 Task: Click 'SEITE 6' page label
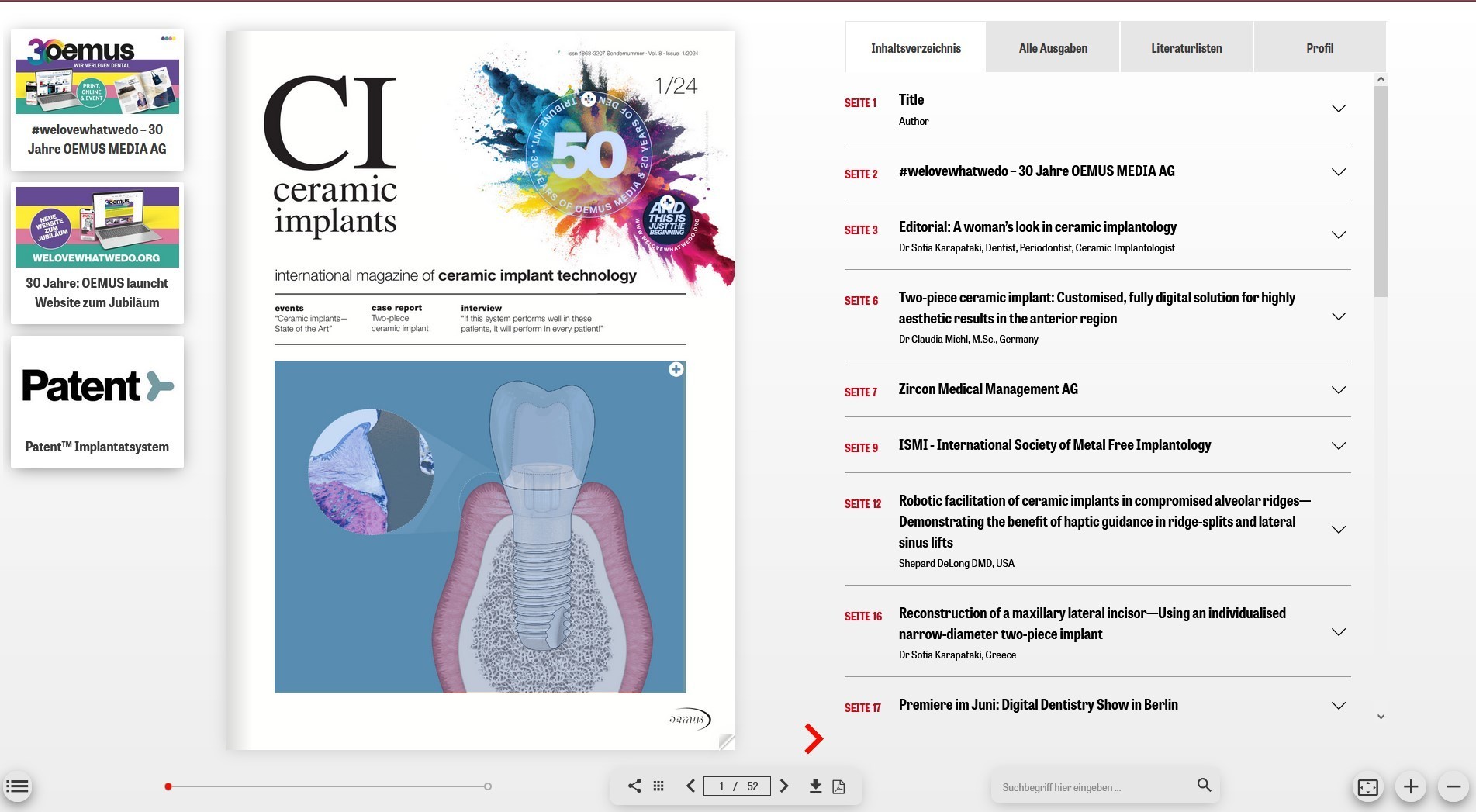(x=861, y=301)
